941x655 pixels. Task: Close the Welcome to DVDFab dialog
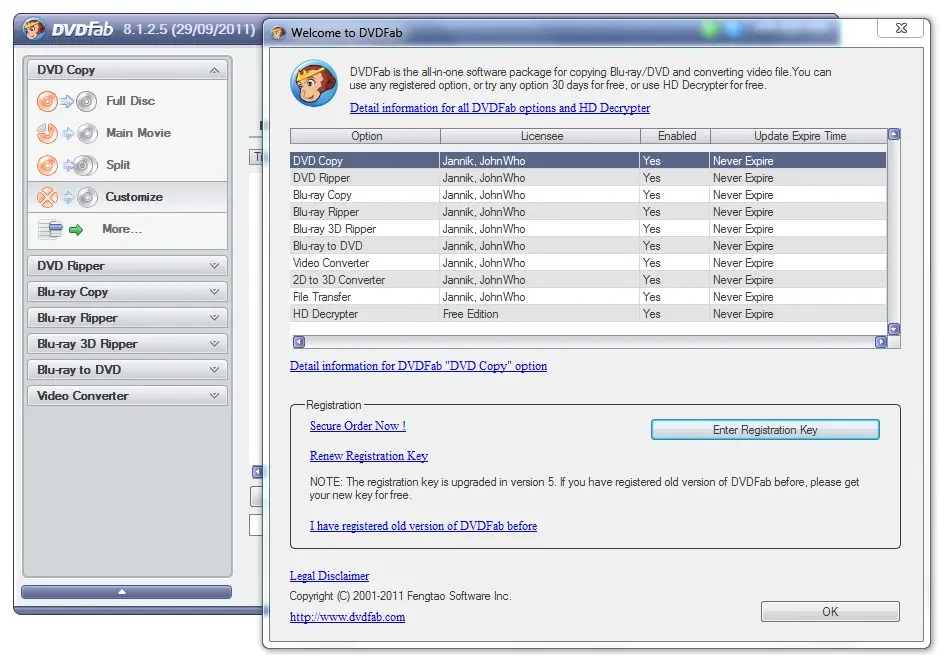click(901, 28)
